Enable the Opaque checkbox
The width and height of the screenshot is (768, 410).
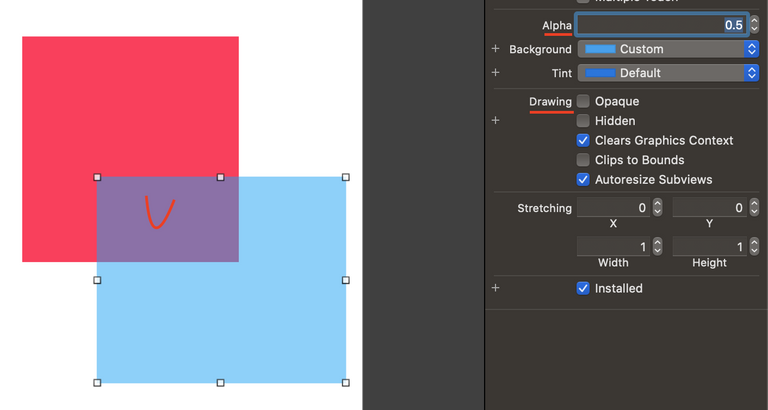583,101
